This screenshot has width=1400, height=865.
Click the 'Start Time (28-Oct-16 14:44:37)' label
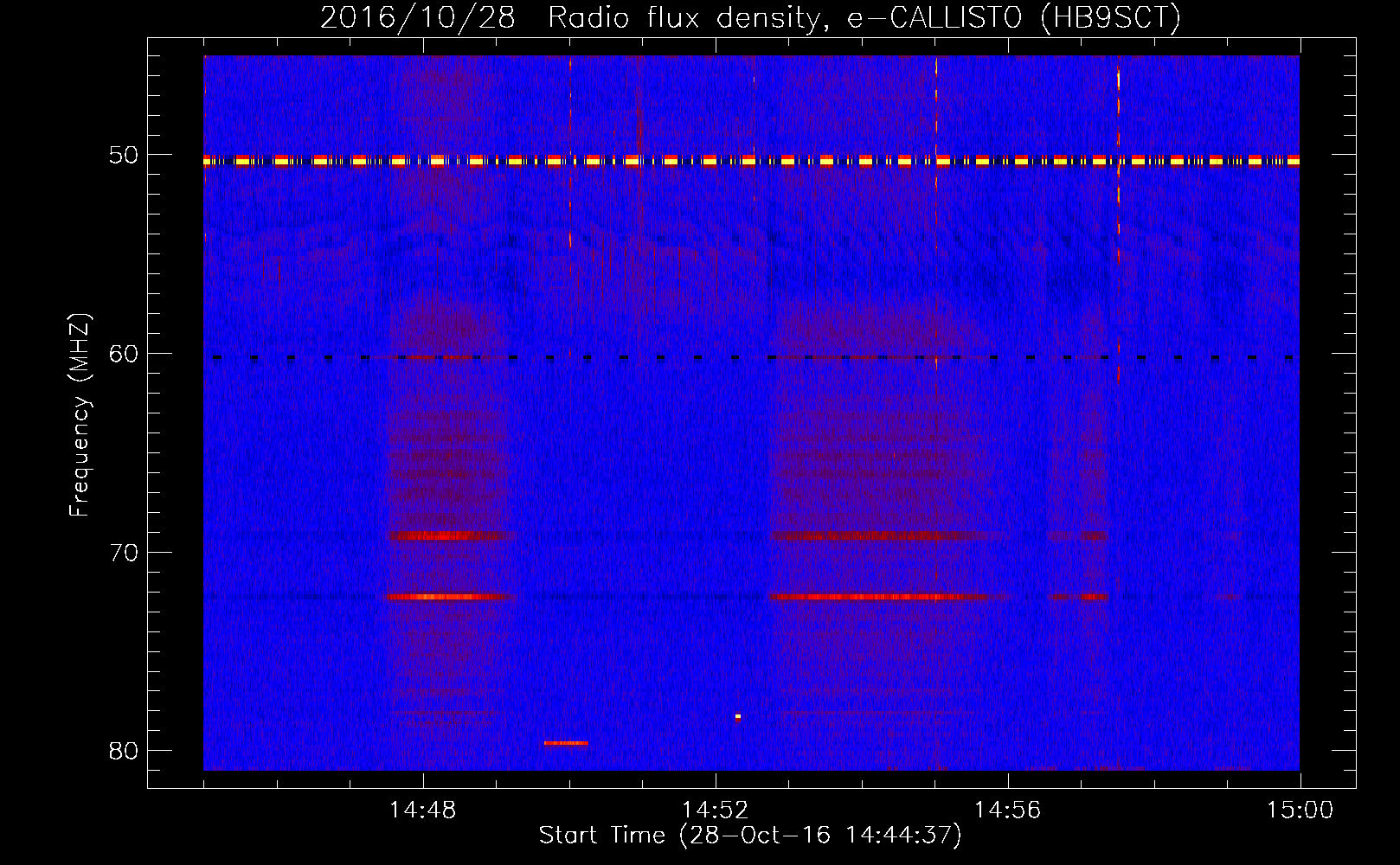pos(750,836)
